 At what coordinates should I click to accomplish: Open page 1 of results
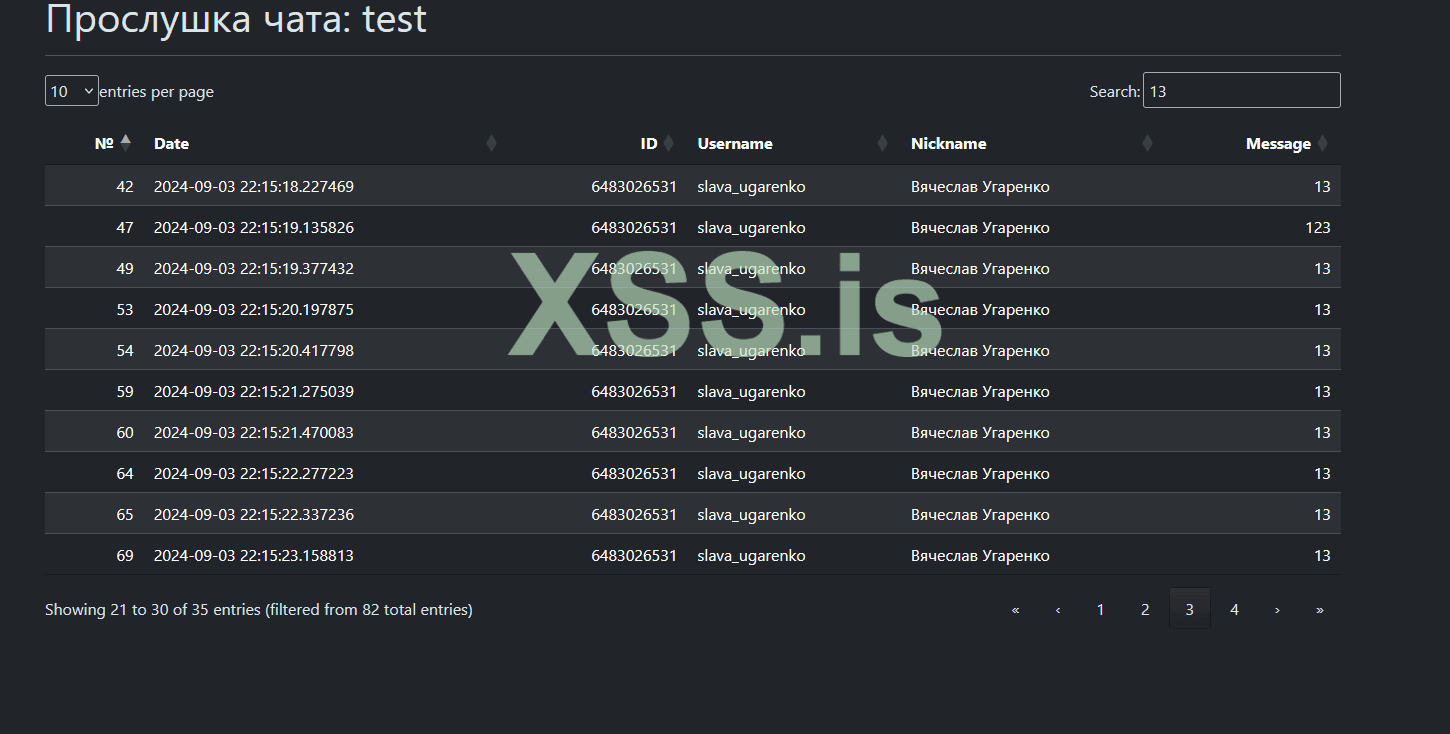tap(1100, 609)
